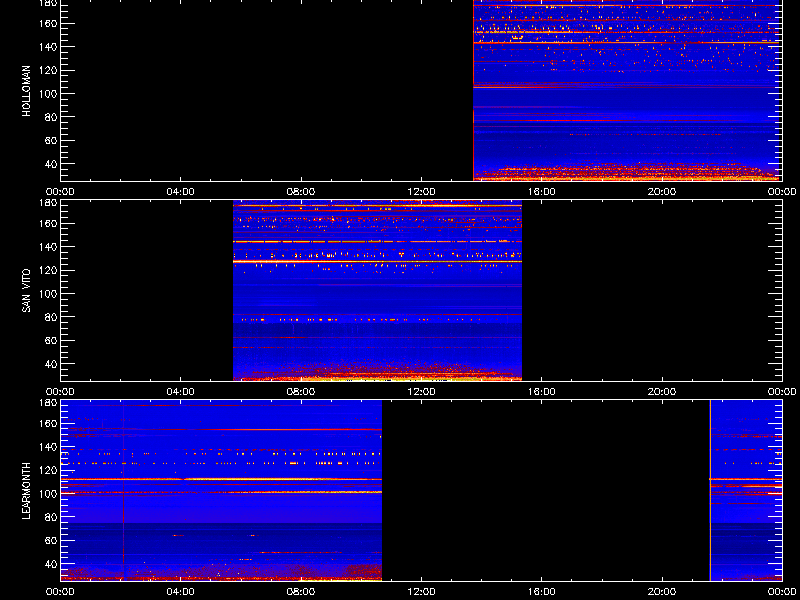The height and width of the screenshot is (600, 800).
Task: Select the 160 frequency tick in Holloman panel
Action: coord(49,23)
